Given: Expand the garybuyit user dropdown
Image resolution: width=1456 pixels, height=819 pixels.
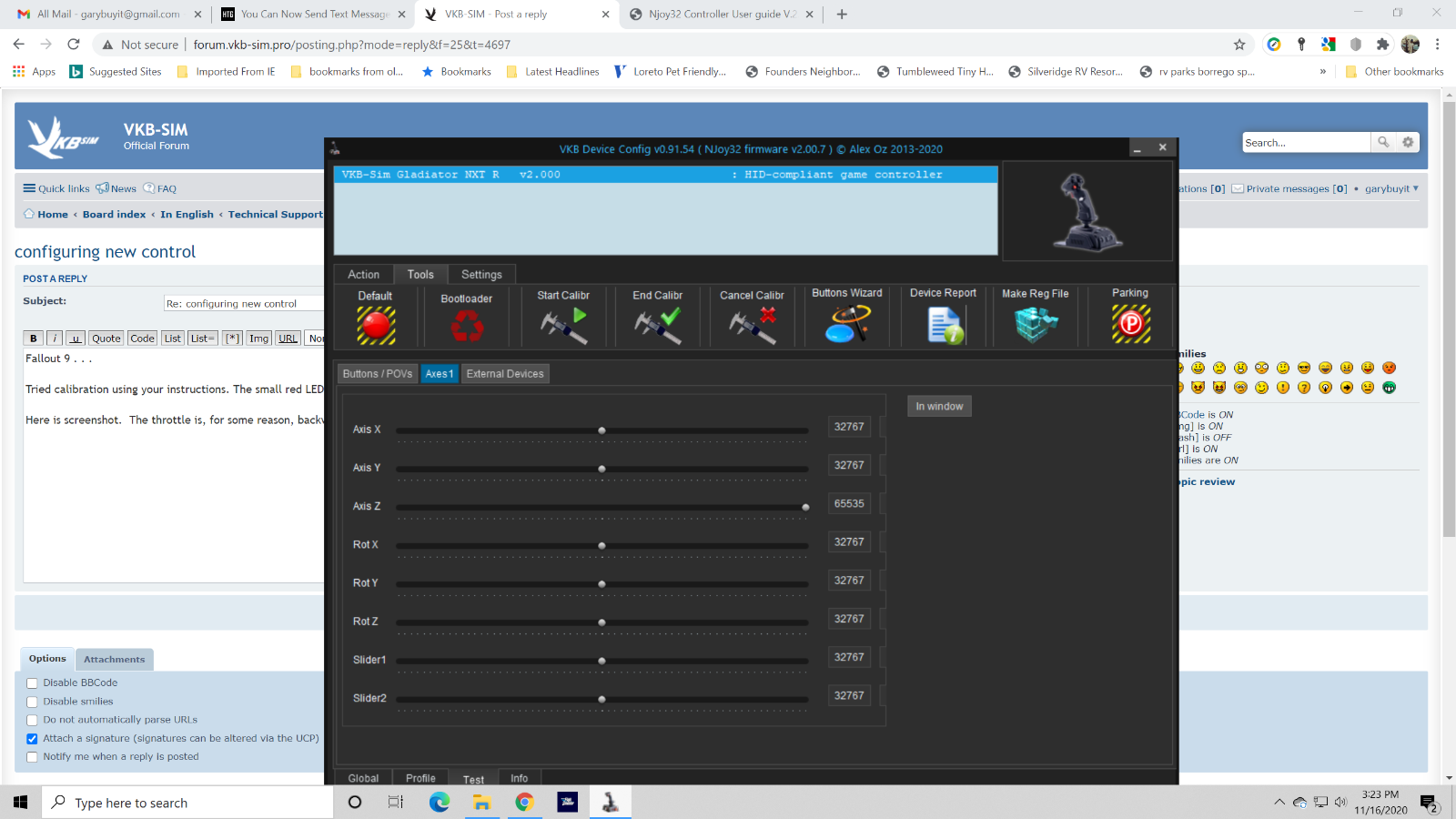Looking at the screenshot, I should pyautogui.click(x=1391, y=188).
